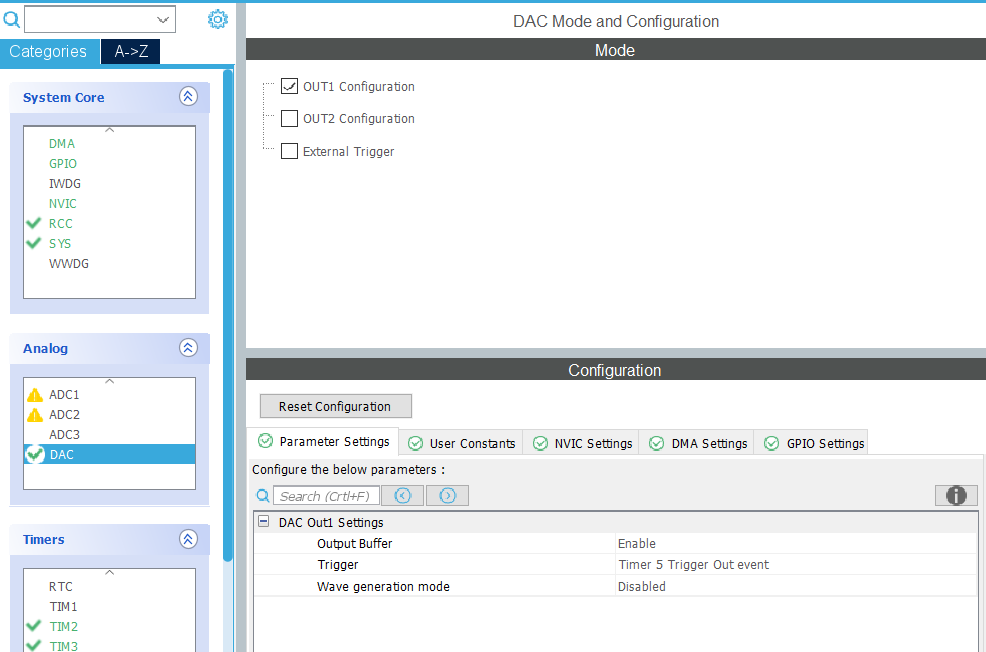
Task: Open the settings gear icon
Action: click(218, 19)
